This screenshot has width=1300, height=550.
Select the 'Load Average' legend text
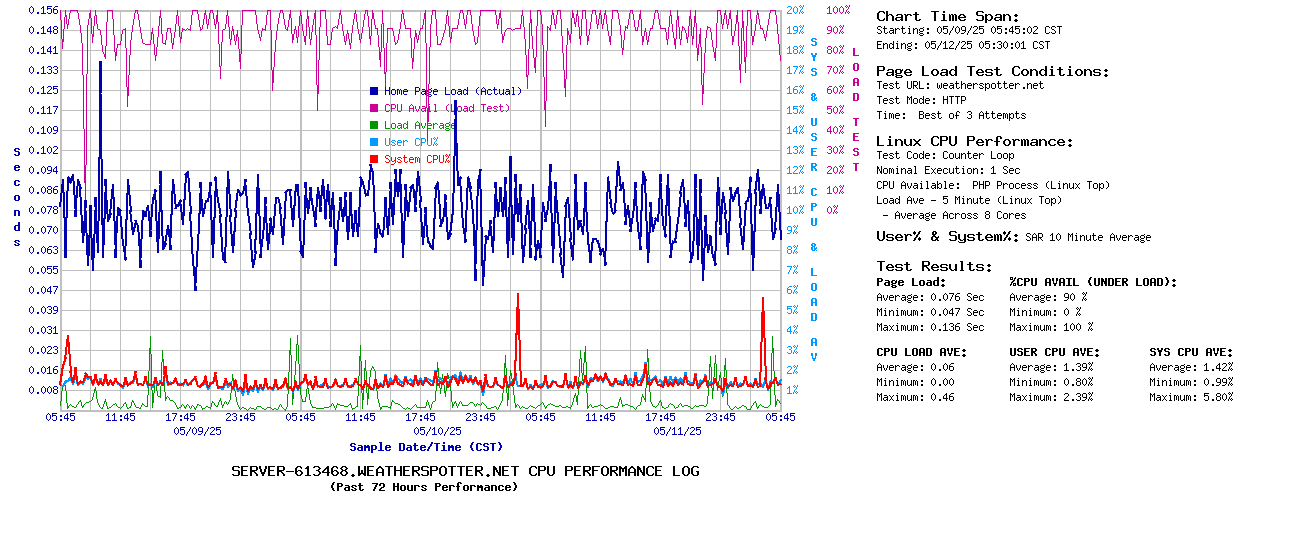419,125
